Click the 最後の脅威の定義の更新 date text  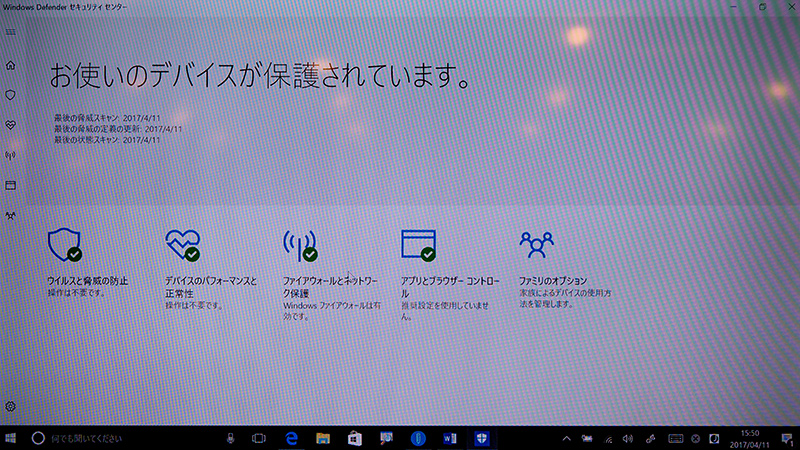tap(118, 129)
